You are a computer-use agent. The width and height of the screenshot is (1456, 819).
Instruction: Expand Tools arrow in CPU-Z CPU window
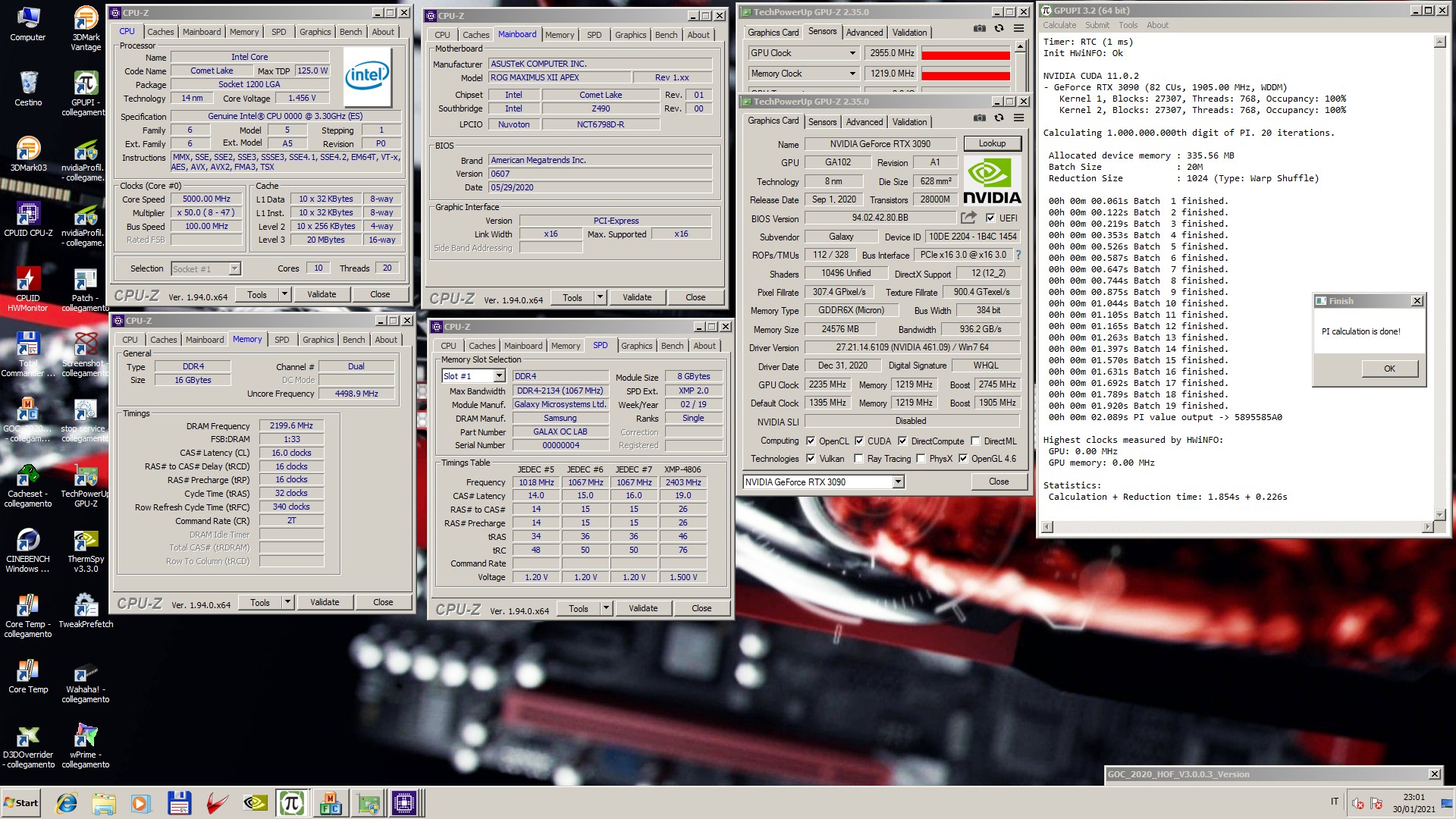coord(284,294)
